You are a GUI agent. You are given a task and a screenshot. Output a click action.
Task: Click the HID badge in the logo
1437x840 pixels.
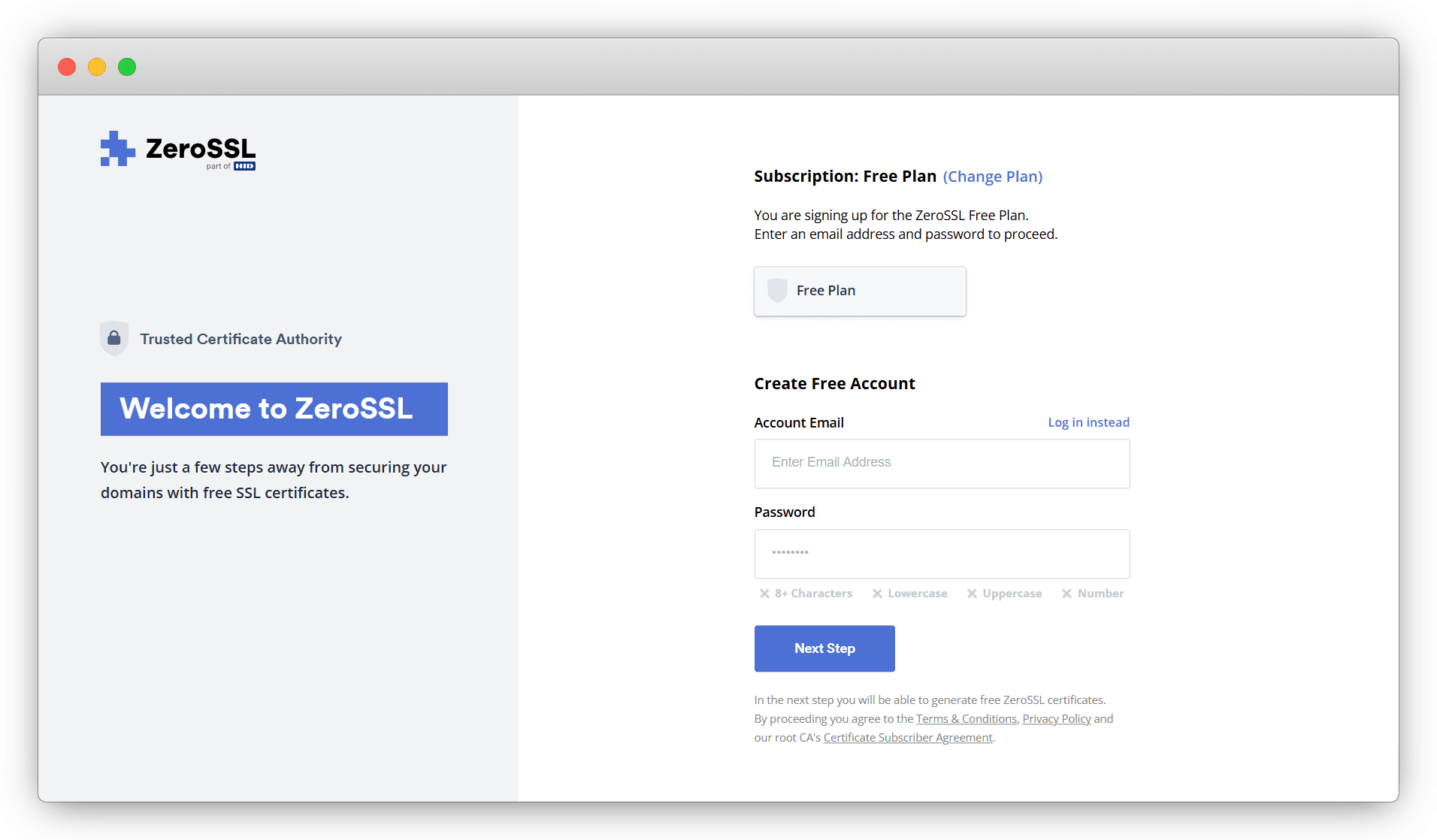[244, 166]
